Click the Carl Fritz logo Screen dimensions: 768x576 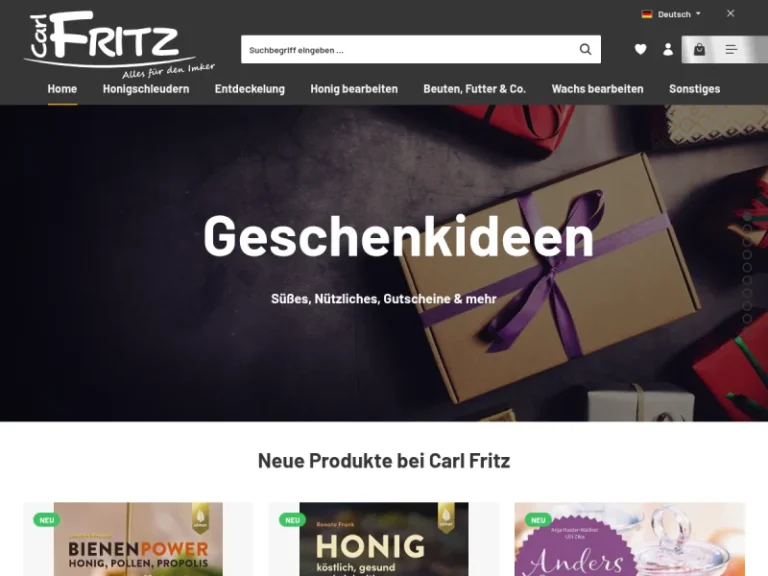pyautogui.click(x=119, y=44)
